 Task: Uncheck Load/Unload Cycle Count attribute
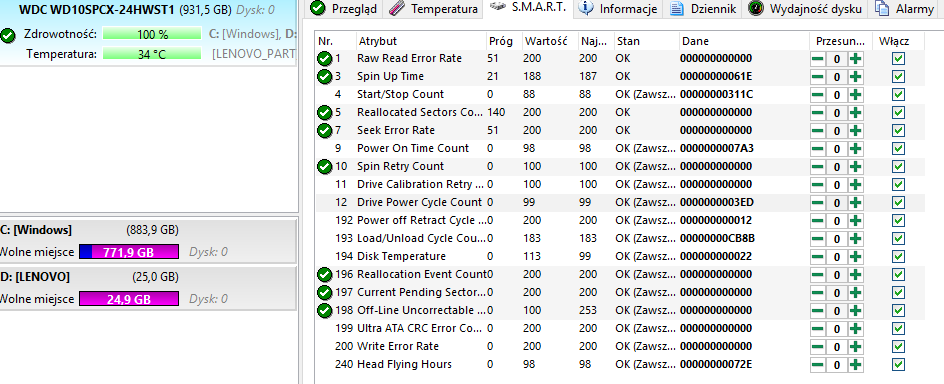pos(898,239)
